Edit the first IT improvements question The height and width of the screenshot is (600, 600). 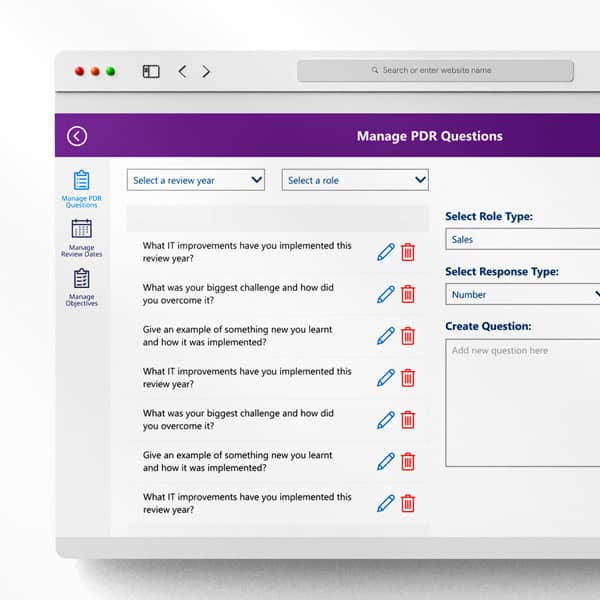point(385,252)
